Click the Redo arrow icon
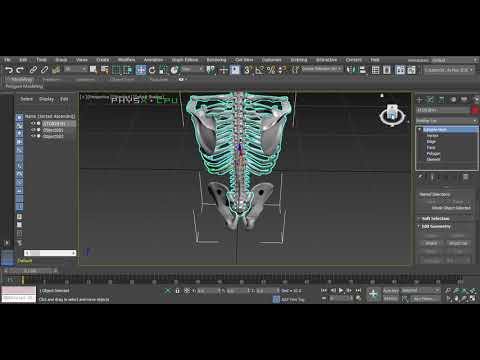Viewport: 480px width, 360px height. click(x=20, y=70)
